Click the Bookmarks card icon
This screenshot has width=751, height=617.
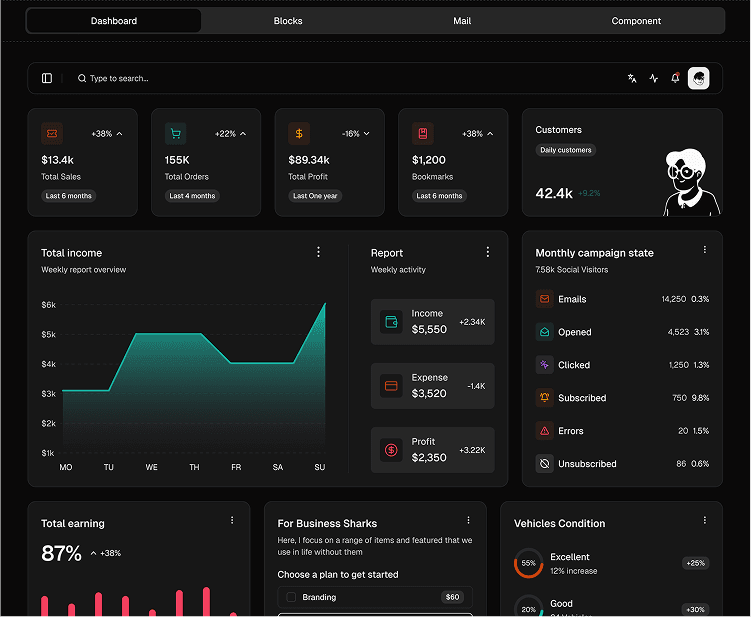[423, 133]
